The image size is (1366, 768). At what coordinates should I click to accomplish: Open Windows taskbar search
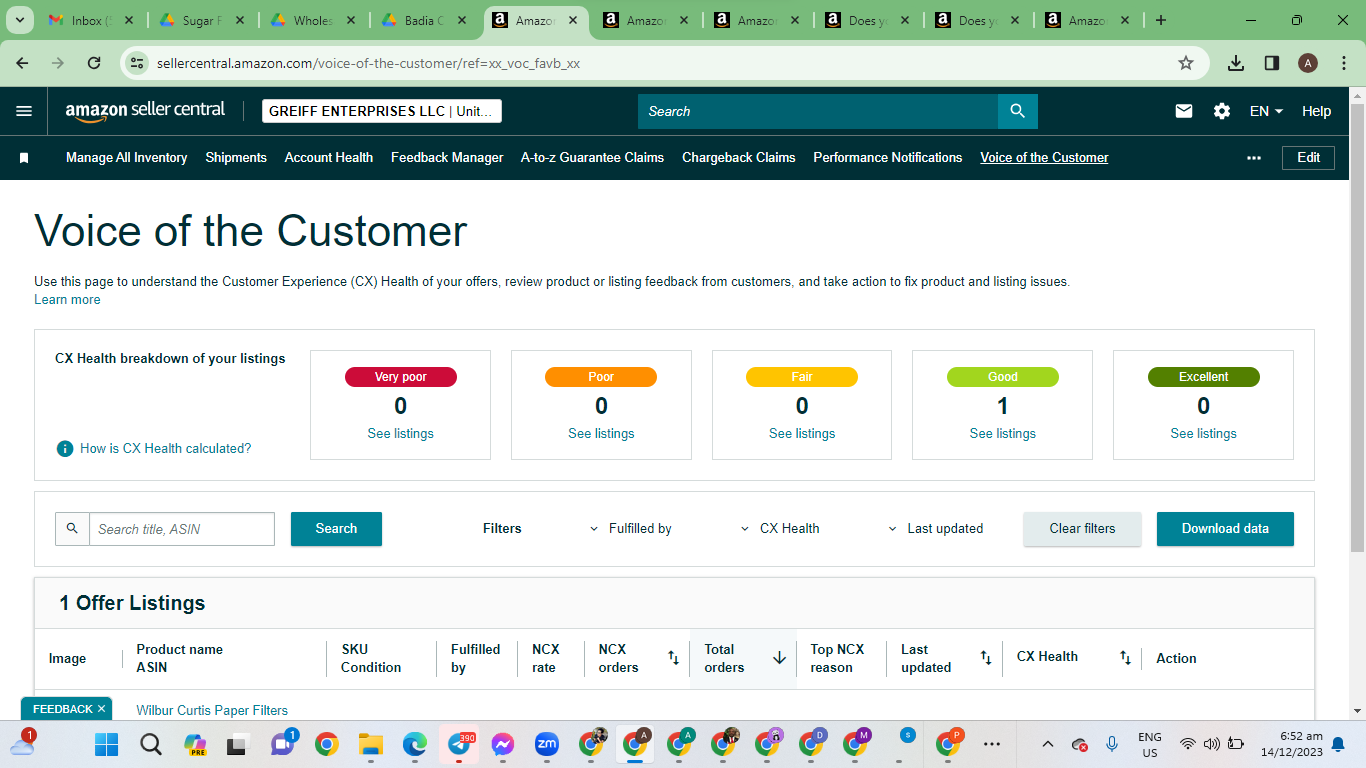pyautogui.click(x=150, y=744)
